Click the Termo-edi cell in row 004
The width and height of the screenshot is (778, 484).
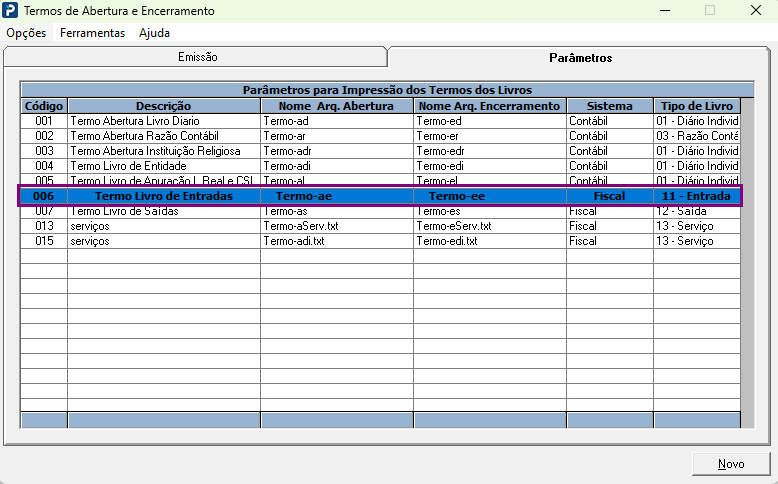pos(489,166)
